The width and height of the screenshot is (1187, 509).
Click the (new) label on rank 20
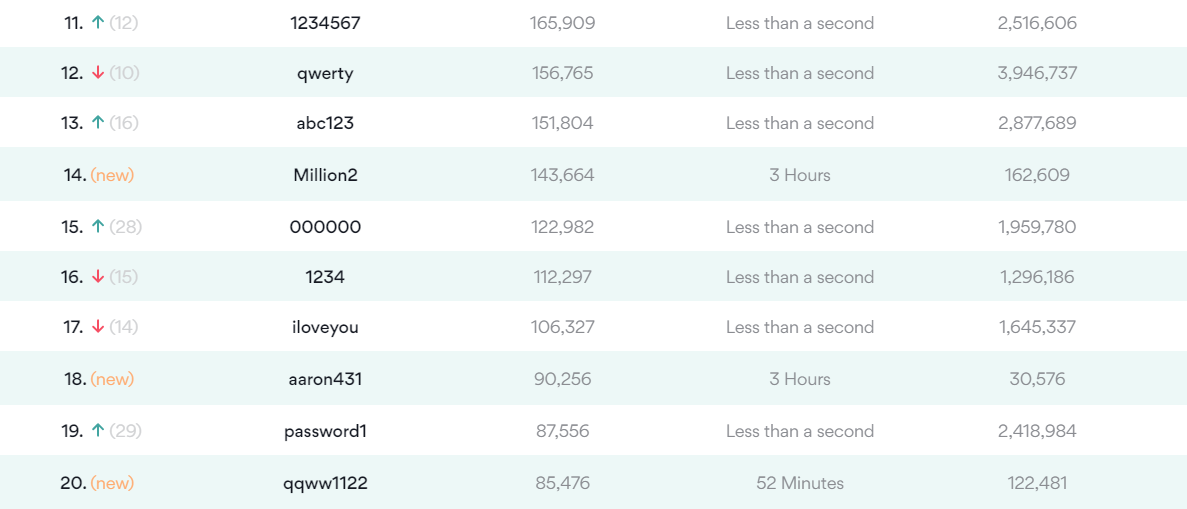click(x=112, y=483)
